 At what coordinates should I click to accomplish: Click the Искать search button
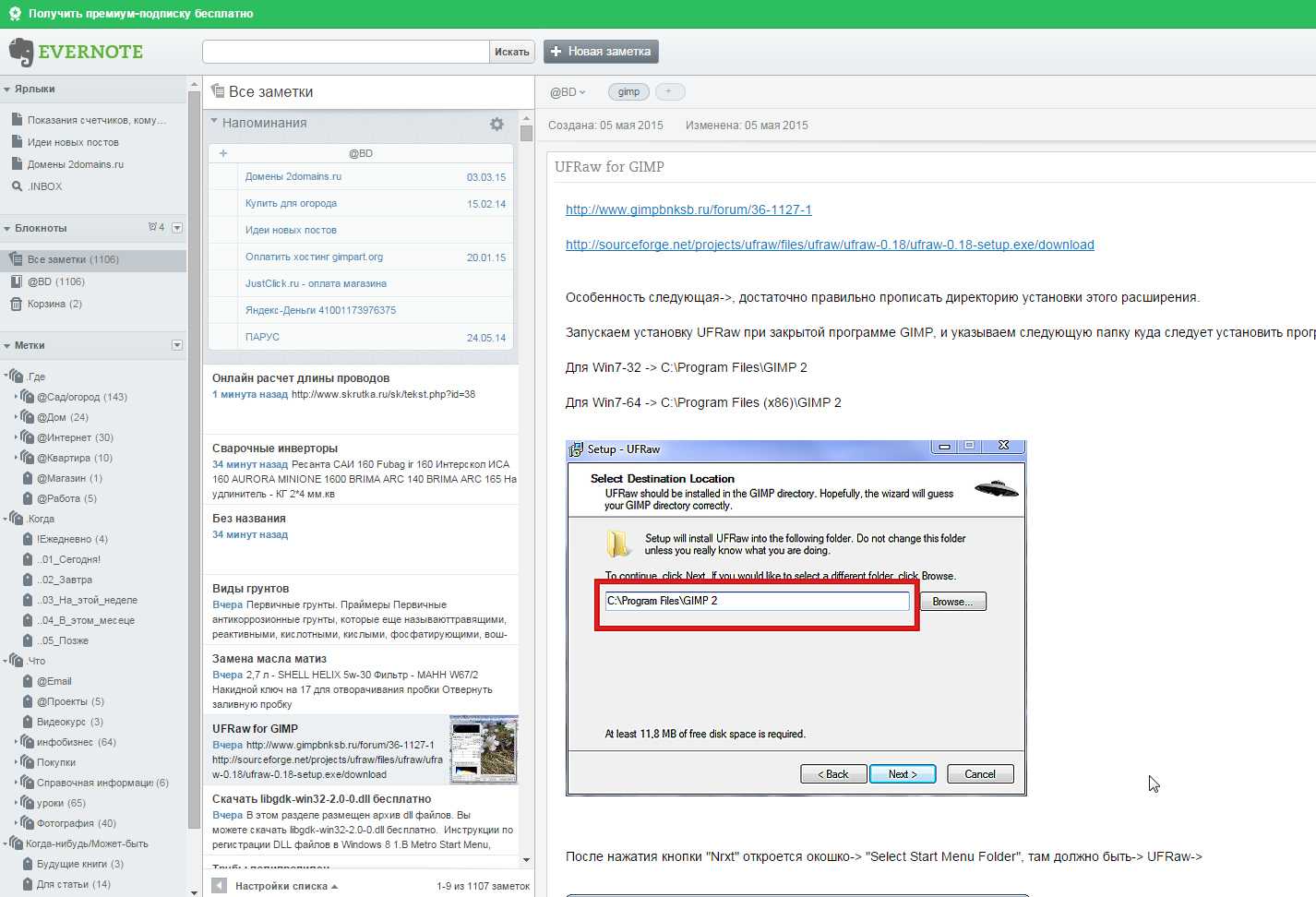click(x=511, y=52)
